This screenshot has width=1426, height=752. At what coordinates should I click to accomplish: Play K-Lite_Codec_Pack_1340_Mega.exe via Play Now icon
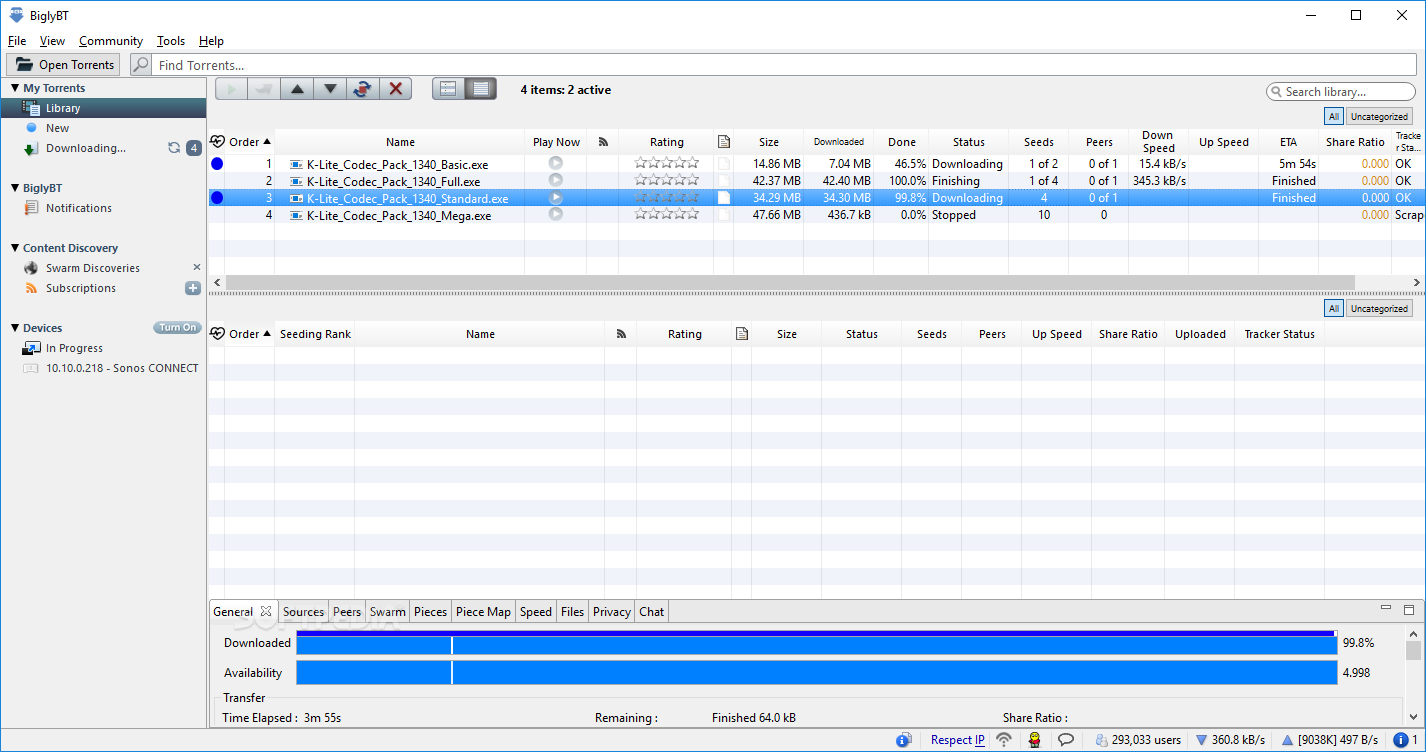coord(556,214)
